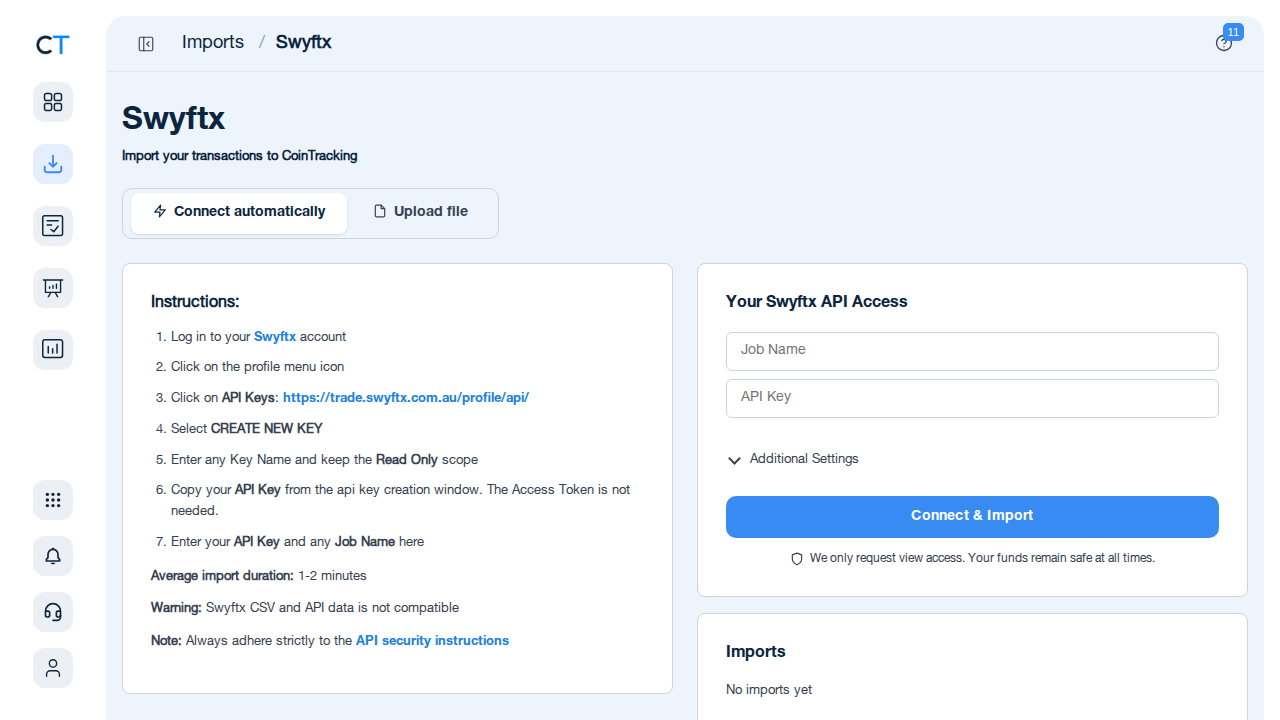
Task: Open the user account profile icon
Action: coord(53,668)
